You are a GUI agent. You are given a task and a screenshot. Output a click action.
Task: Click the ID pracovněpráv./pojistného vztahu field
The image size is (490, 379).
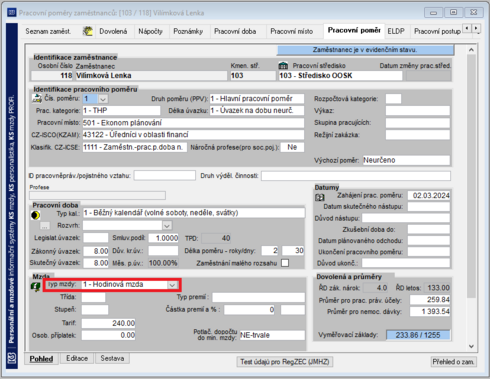165,176
